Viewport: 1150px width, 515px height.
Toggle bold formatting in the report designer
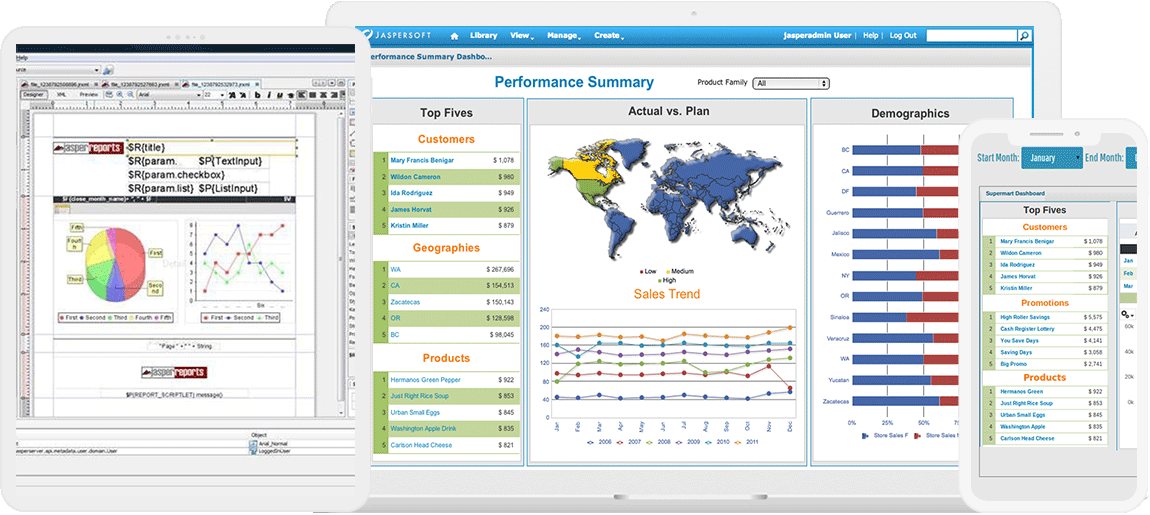point(257,95)
